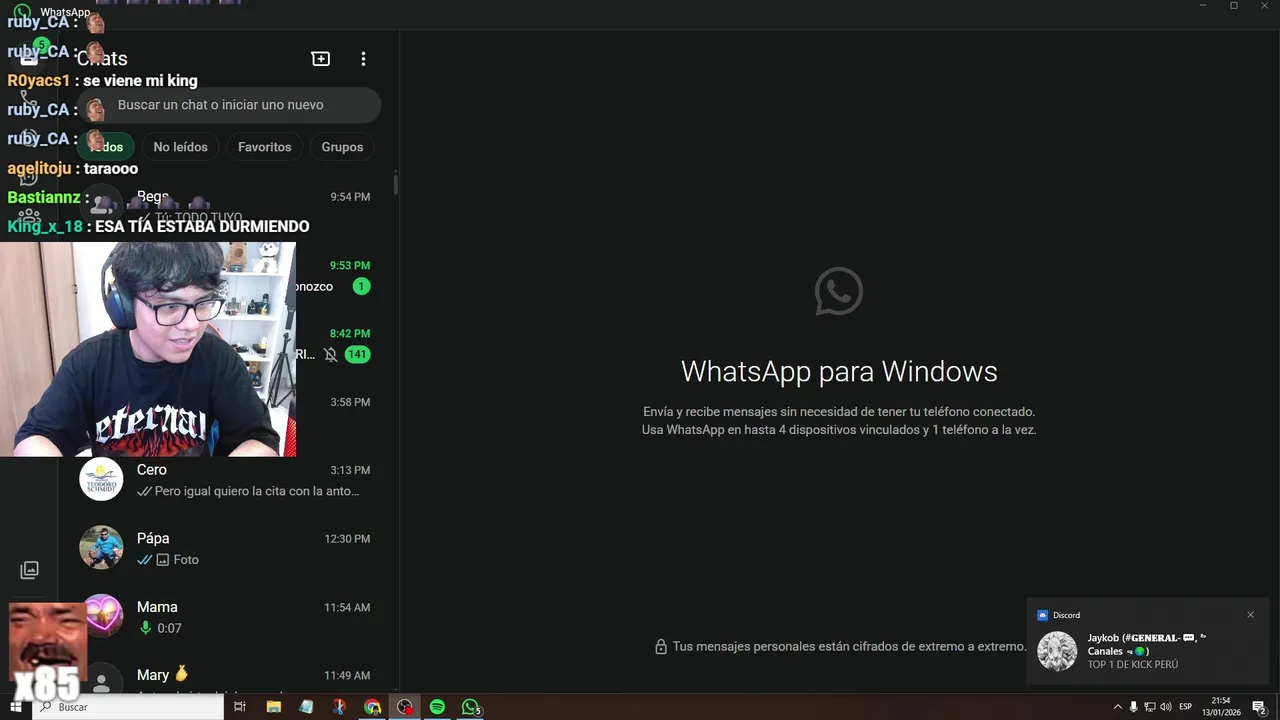Image resolution: width=1280 pixels, height=720 pixels.
Task: Filter chats by No leídos
Action: pos(181,147)
